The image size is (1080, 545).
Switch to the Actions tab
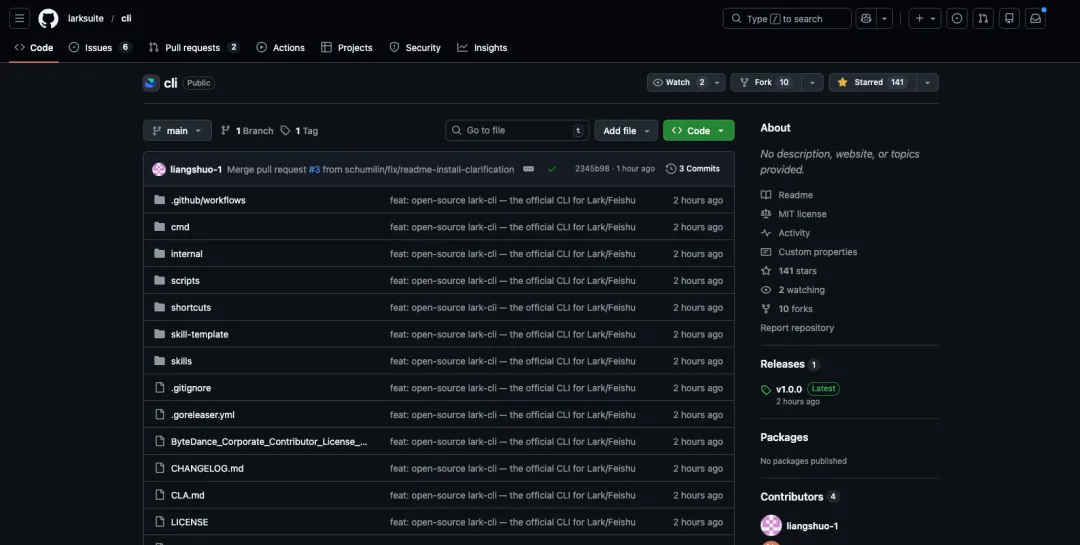coord(280,48)
